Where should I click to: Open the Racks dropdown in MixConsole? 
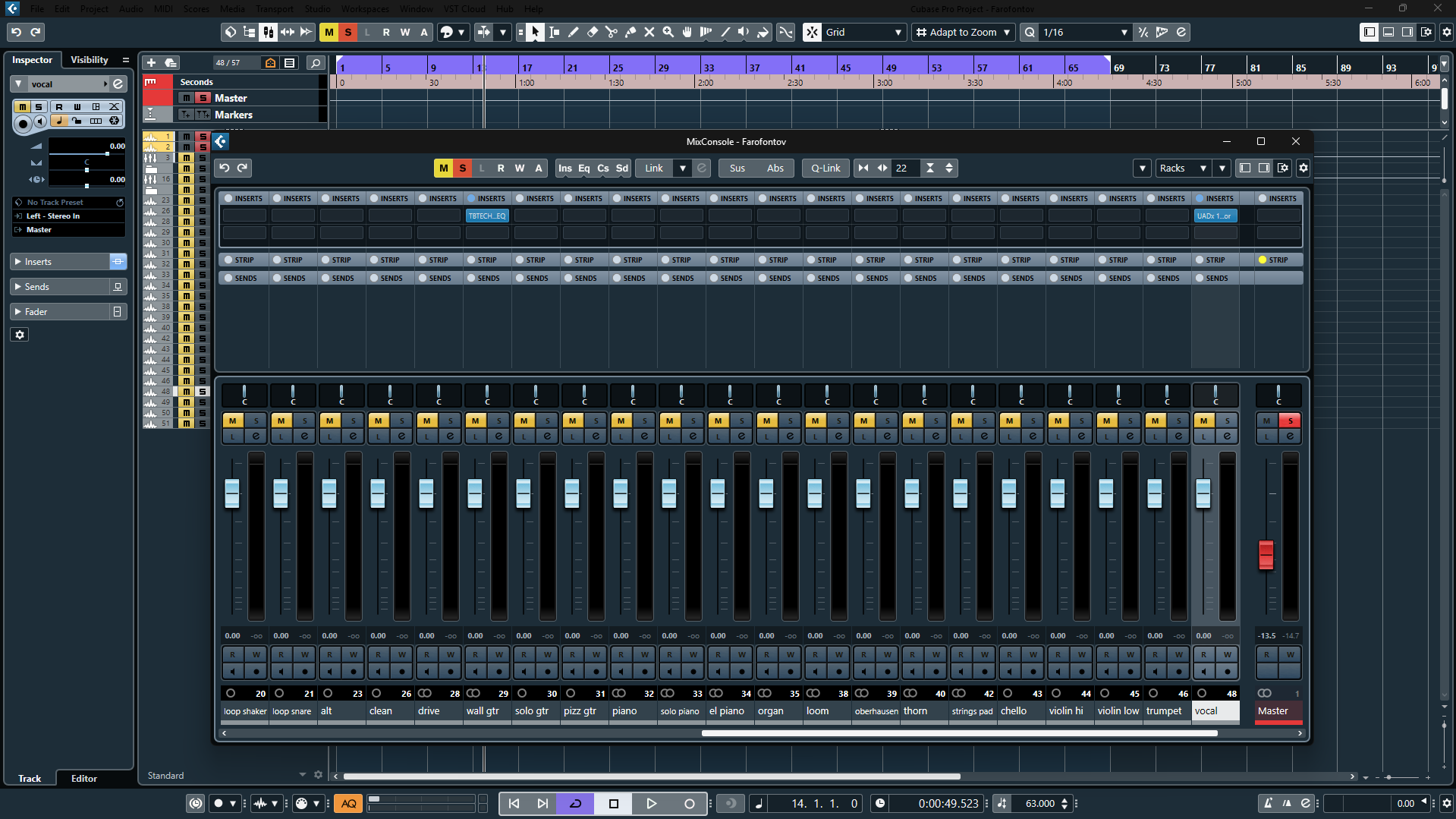coord(1182,168)
